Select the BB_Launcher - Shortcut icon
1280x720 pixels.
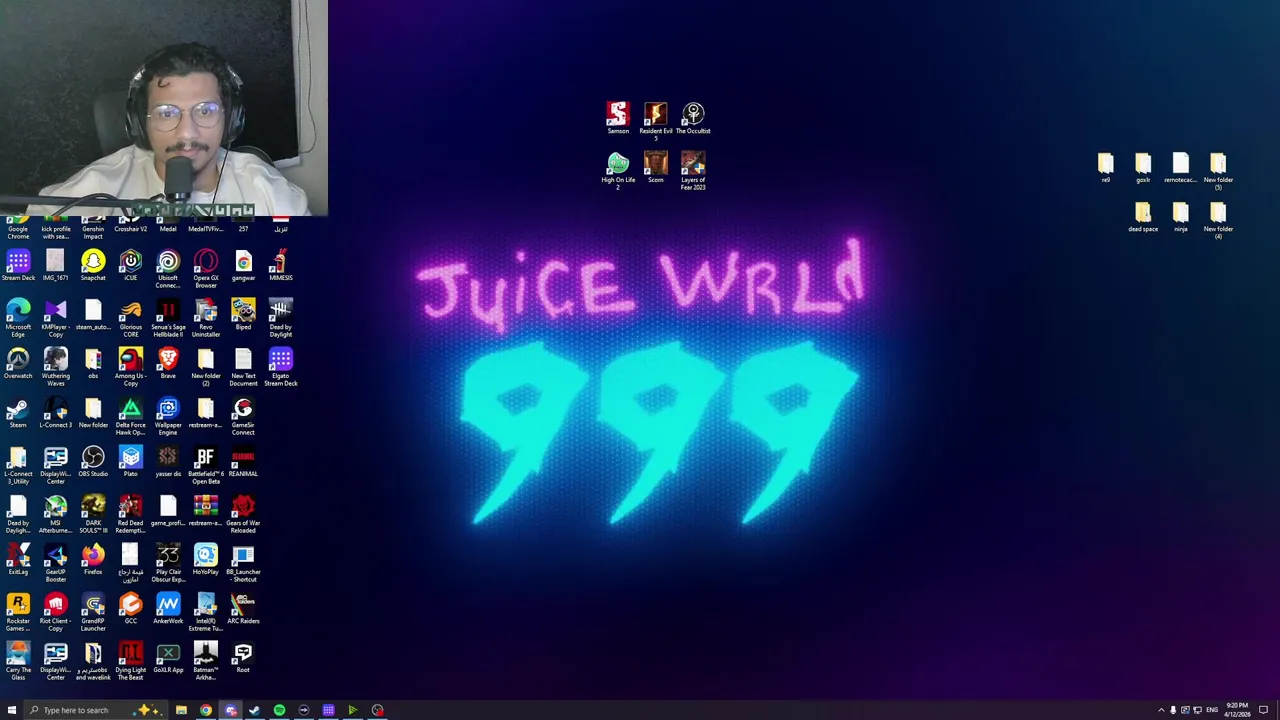[x=243, y=563]
